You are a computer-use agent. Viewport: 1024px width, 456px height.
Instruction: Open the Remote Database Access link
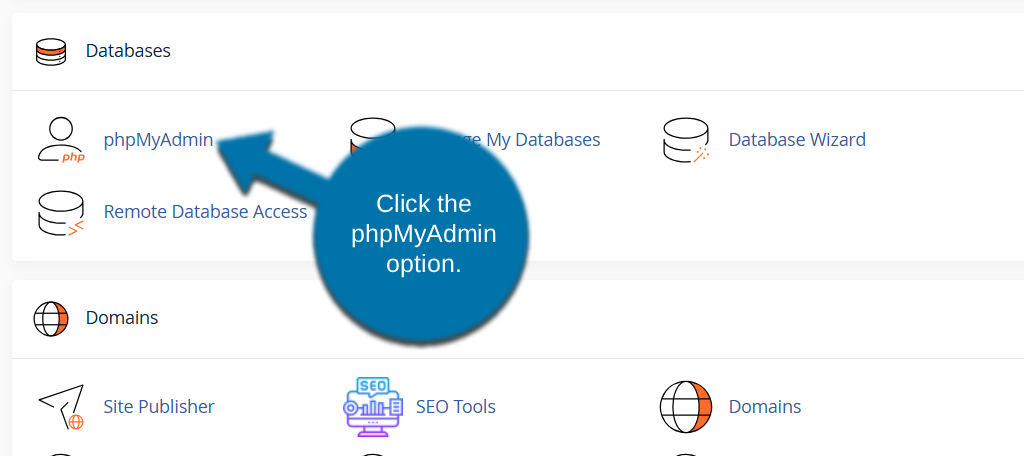pyautogui.click(x=205, y=212)
